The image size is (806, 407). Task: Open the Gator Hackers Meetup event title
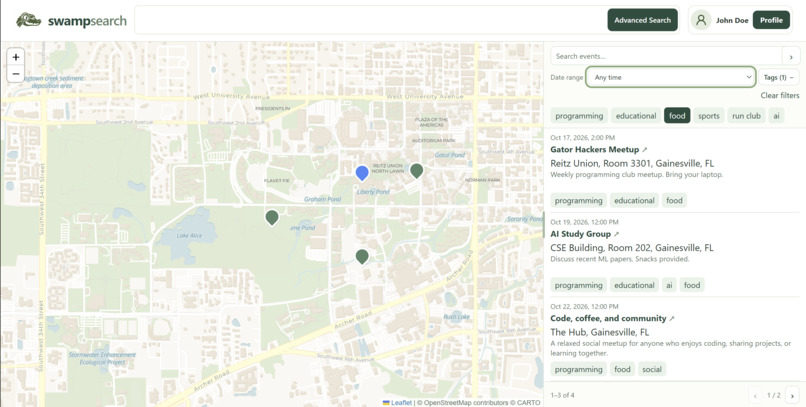click(595, 150)
